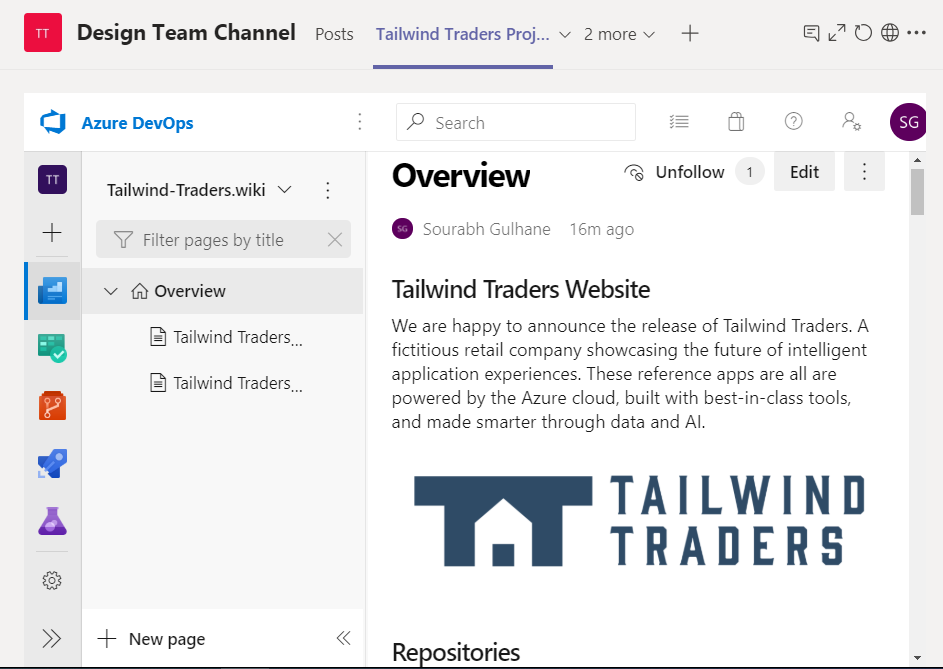Open the Boards hub icon

click(x=52, y=348)
